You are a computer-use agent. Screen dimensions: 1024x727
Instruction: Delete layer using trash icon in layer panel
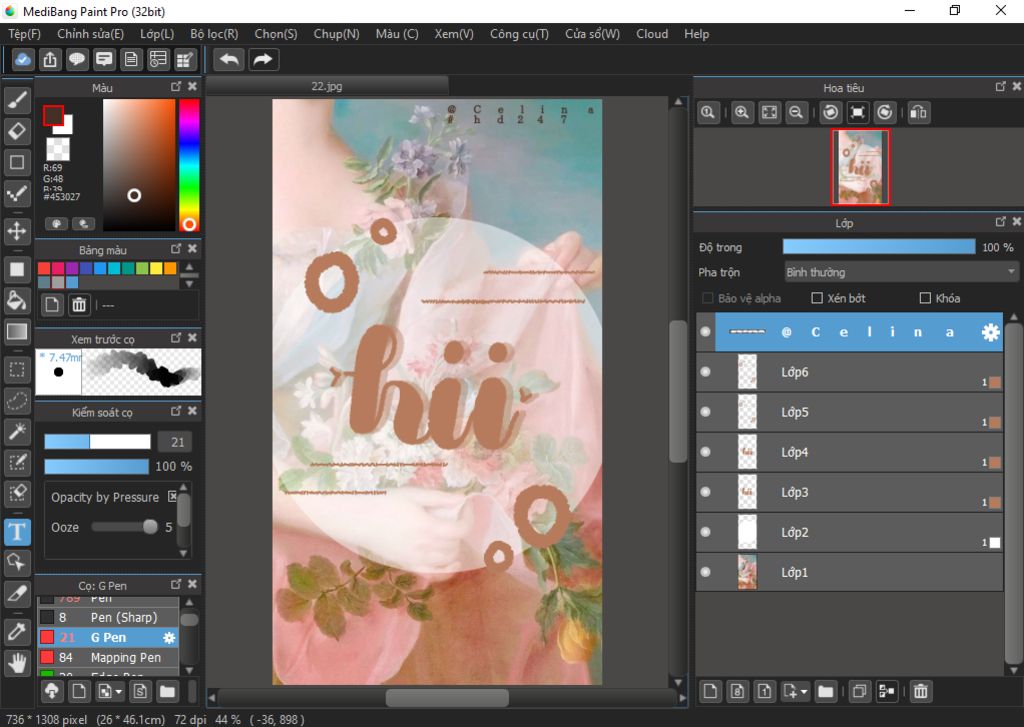click(x=921, y=691)
